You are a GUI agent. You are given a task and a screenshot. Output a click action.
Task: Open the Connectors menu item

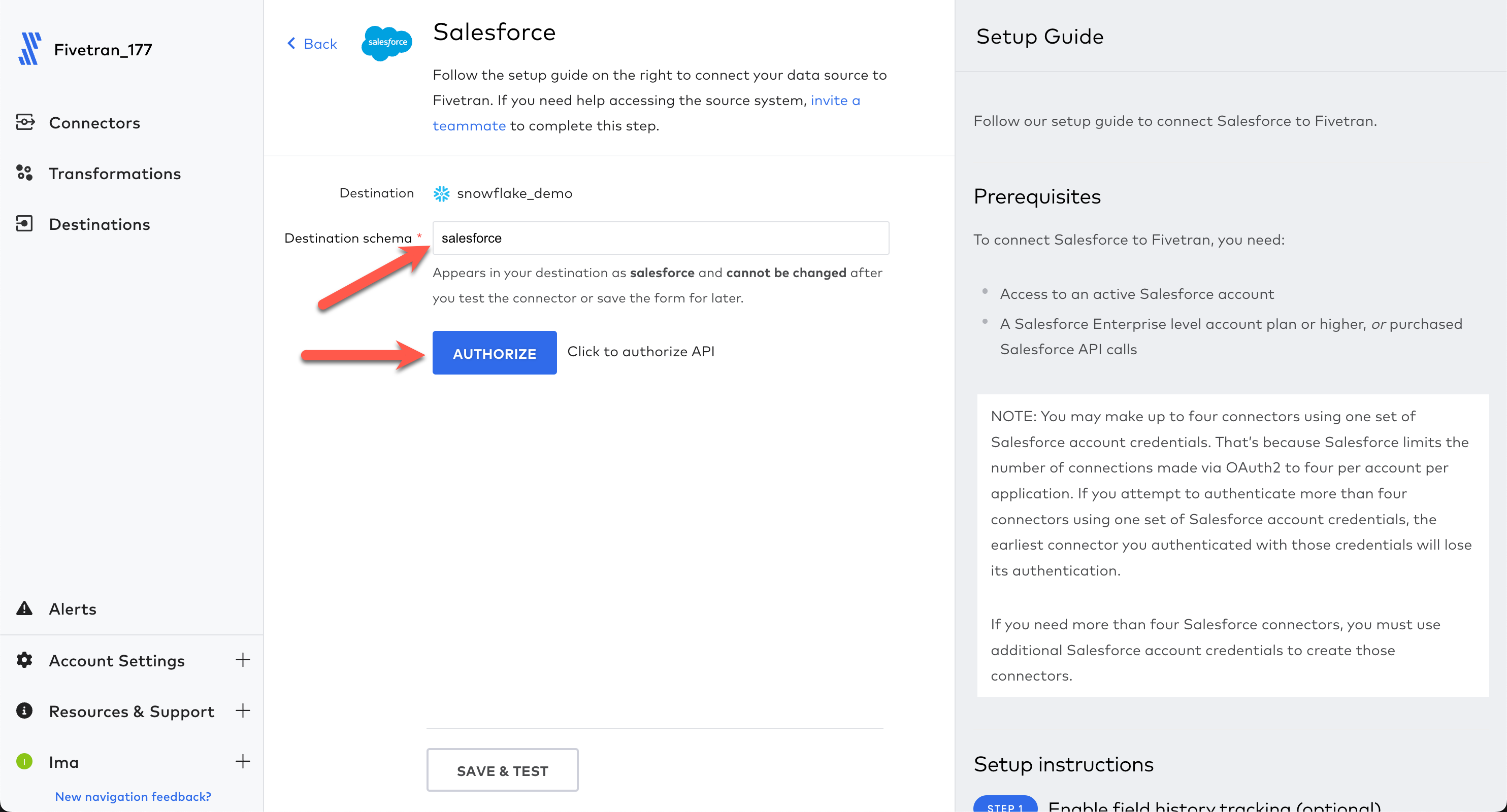[94, 123]
